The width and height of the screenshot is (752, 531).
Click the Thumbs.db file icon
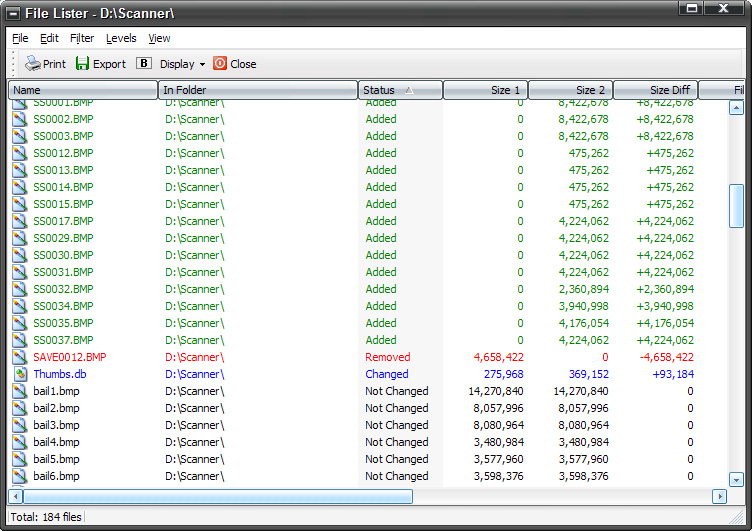pos(20,374)
